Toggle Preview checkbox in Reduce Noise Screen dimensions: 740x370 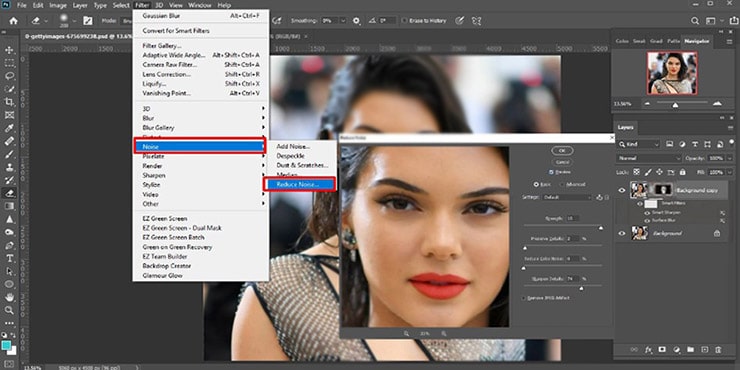[x=551, y=172]
